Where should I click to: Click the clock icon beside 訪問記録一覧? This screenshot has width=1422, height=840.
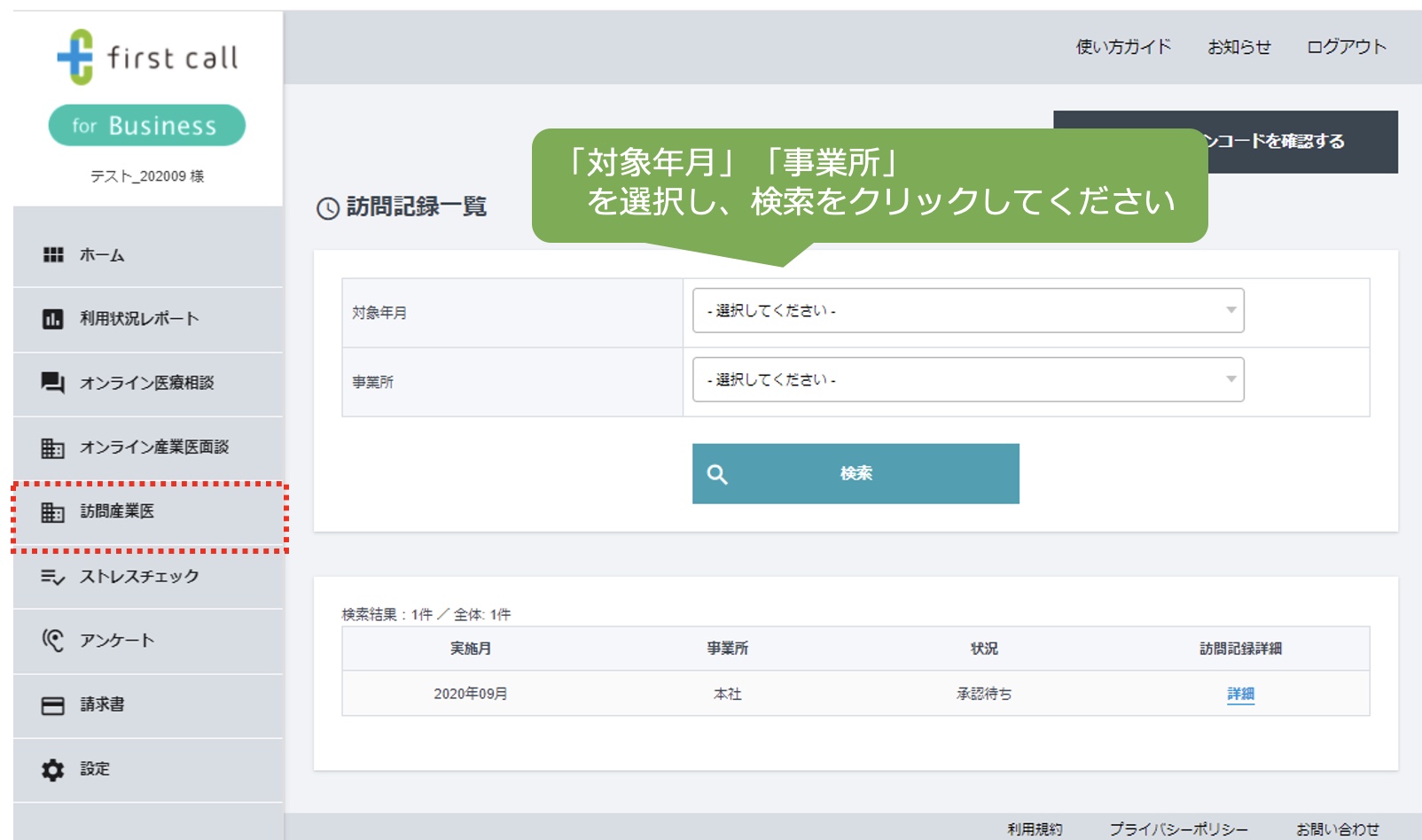(327, 206)
